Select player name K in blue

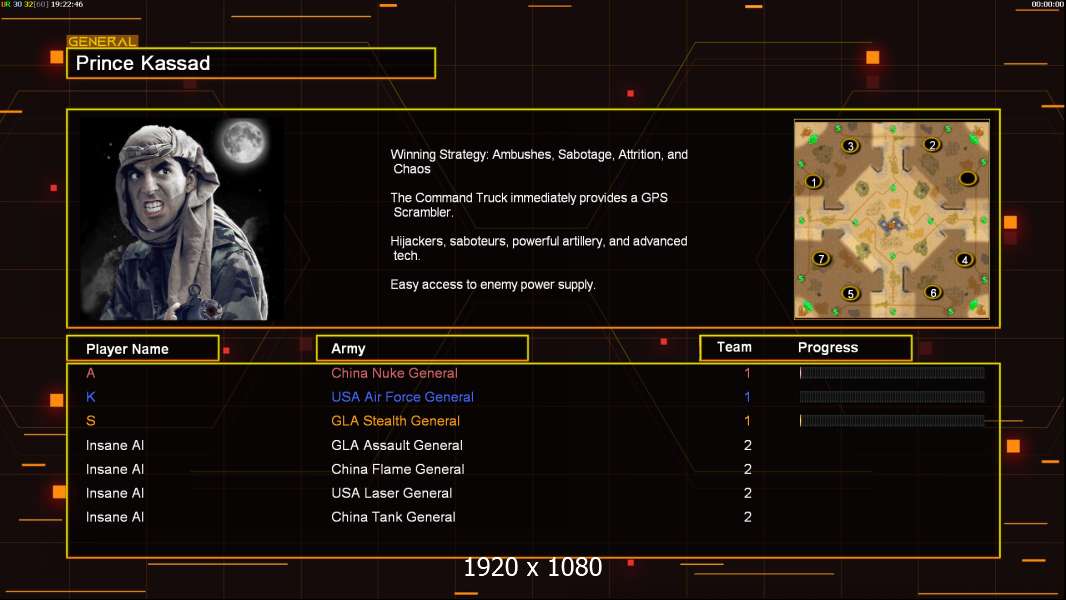(x=90, y=397)
